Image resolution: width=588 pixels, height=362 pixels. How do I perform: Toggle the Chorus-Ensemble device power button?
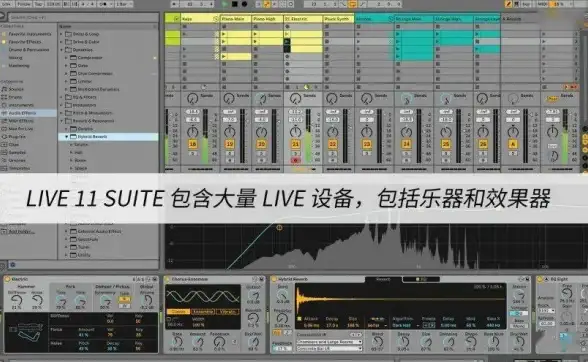pos(167,279)
